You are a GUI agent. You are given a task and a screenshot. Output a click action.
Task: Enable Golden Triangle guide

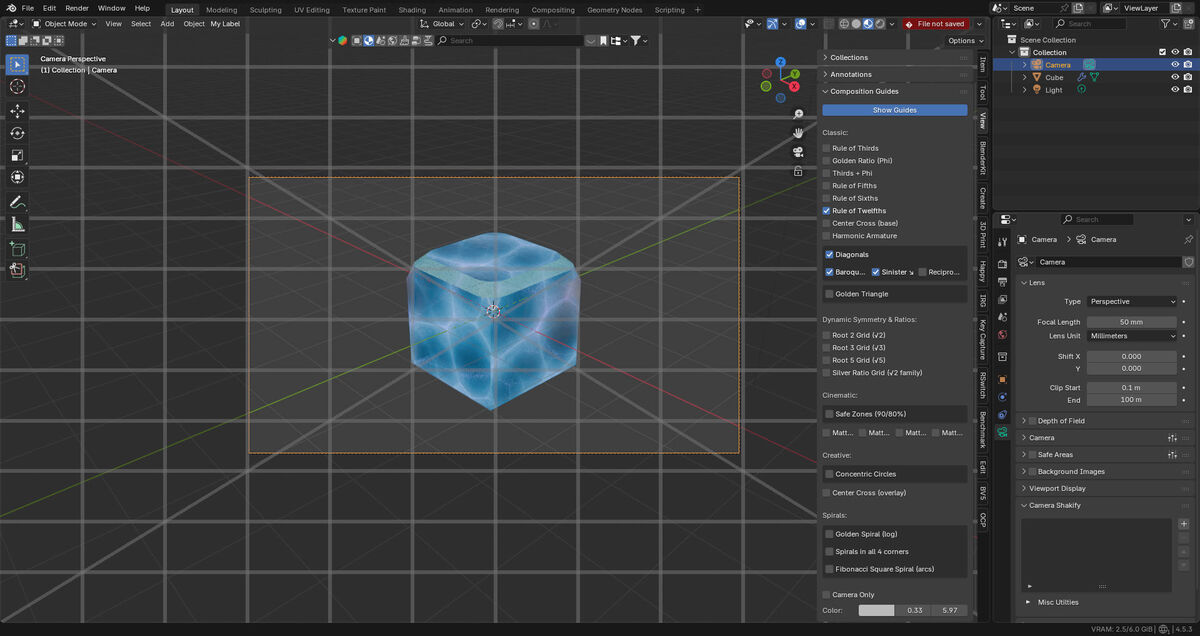tap(830, 294)
